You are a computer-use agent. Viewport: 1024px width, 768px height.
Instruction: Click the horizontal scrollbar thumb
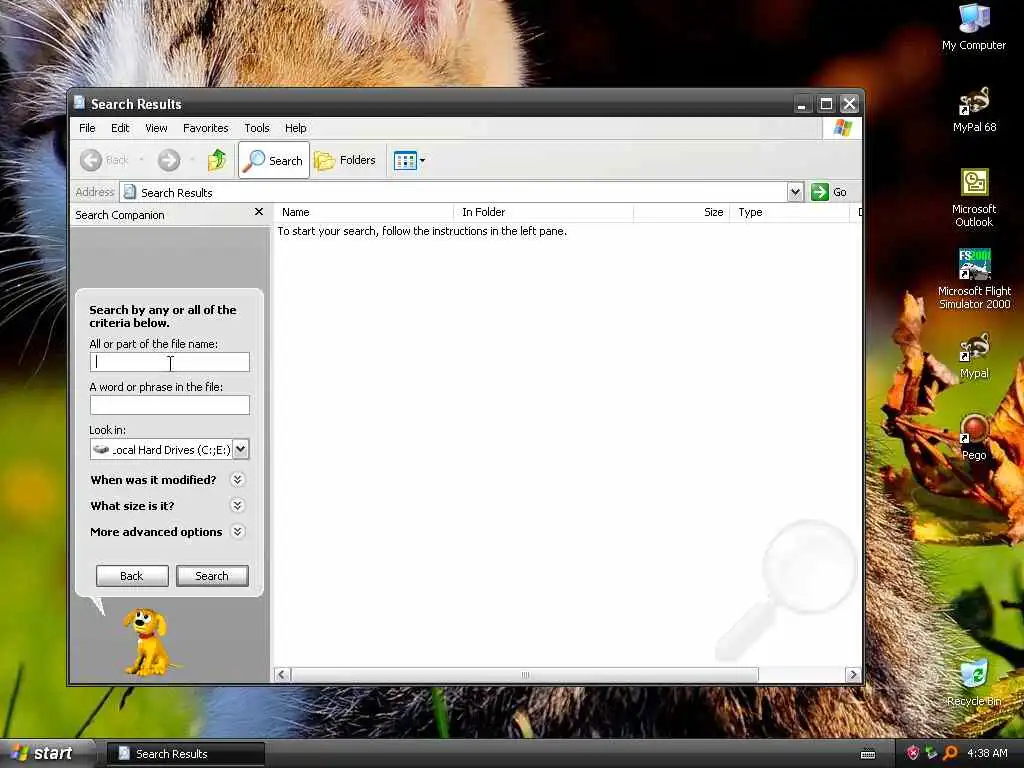524,675
